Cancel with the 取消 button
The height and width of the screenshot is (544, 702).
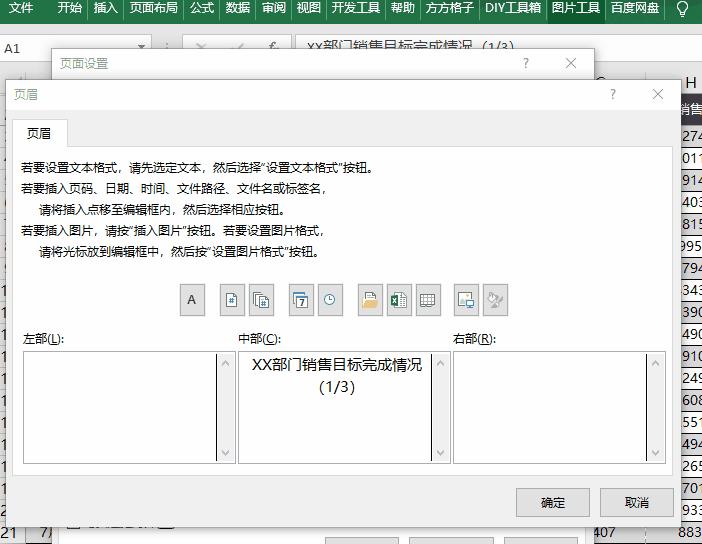point(637,502)
